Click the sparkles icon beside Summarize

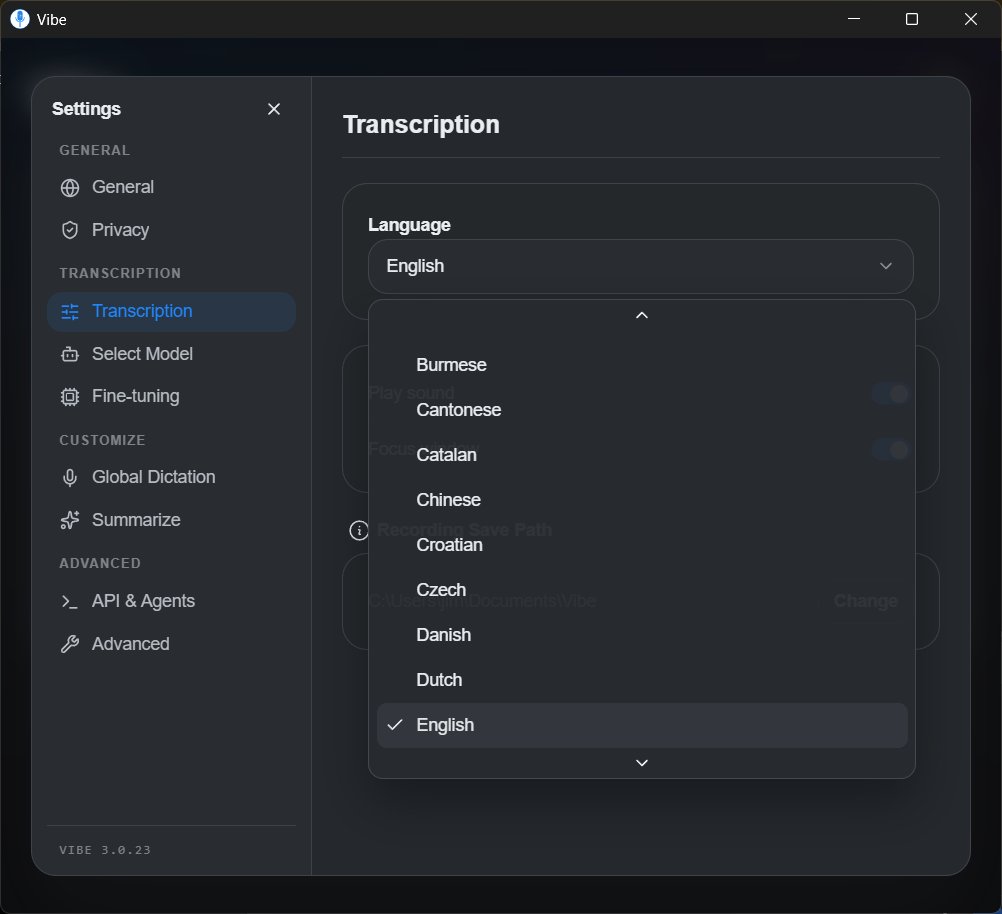click(x=70, y=520)
